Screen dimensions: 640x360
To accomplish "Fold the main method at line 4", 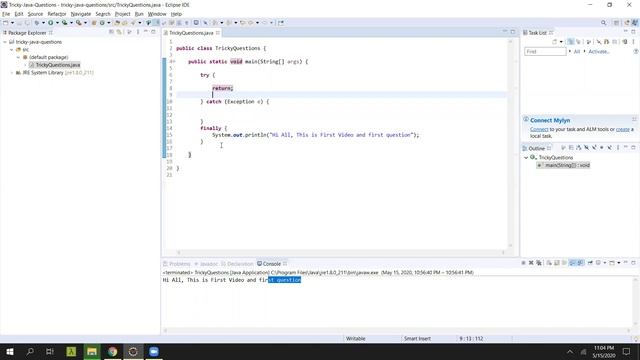I will 174,62.
